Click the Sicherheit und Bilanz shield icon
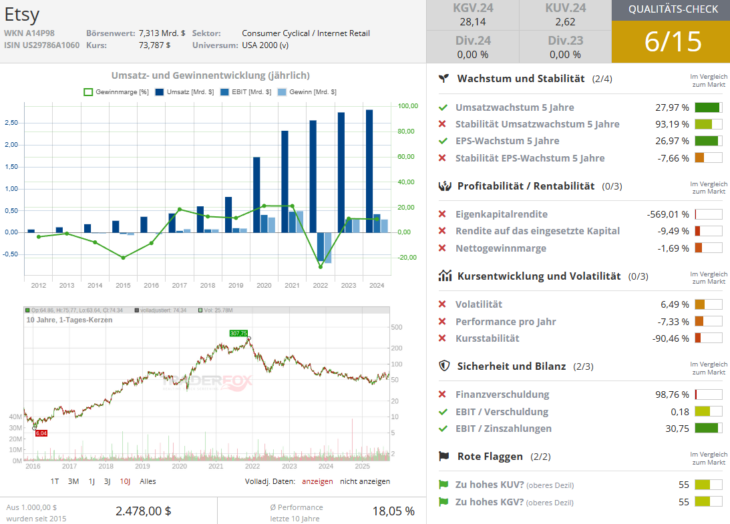Screen dimensions: 730x524 coord(443,366)
